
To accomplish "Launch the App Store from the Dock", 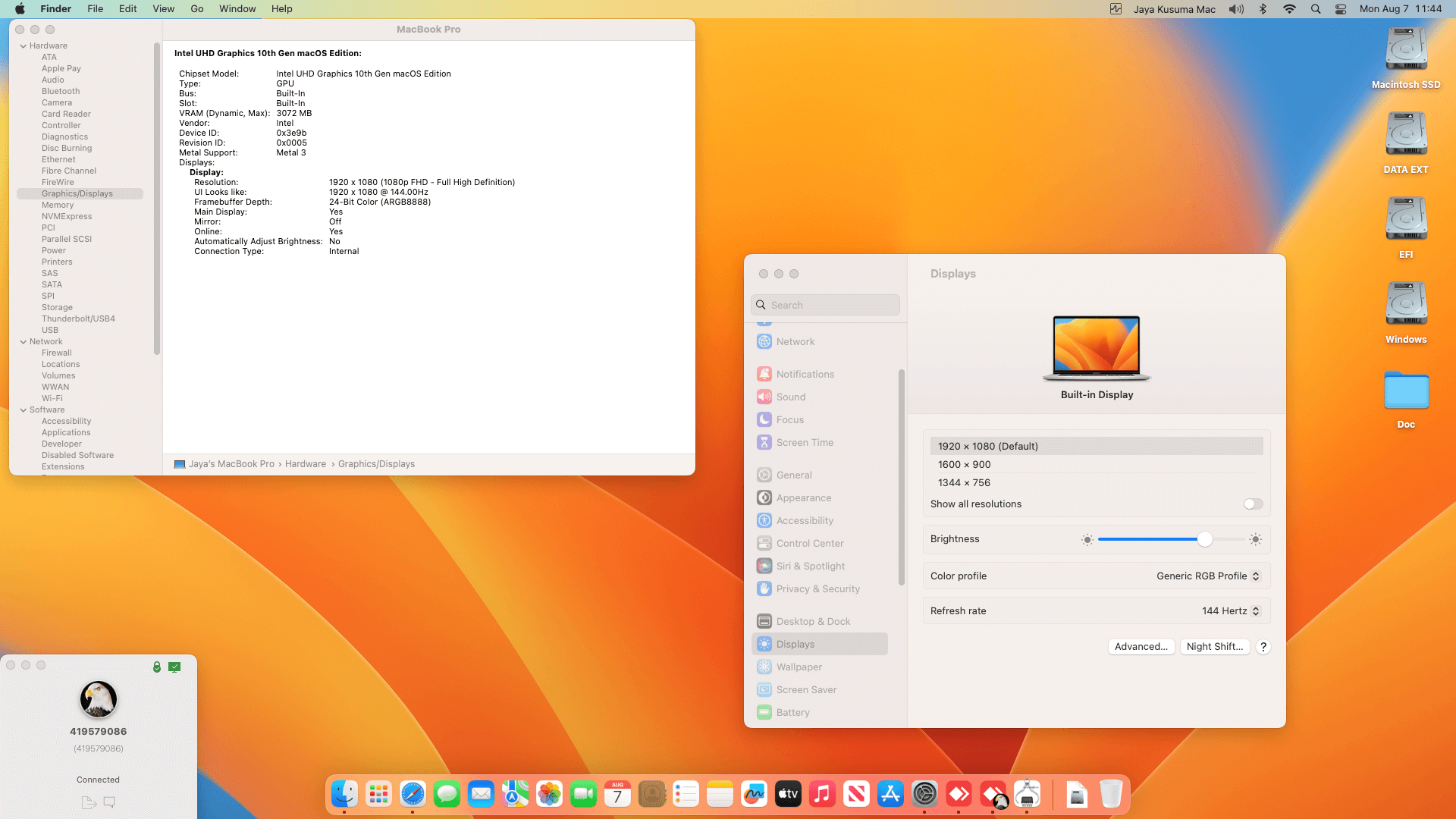I will pyautogui.click(x=890, y=794).
